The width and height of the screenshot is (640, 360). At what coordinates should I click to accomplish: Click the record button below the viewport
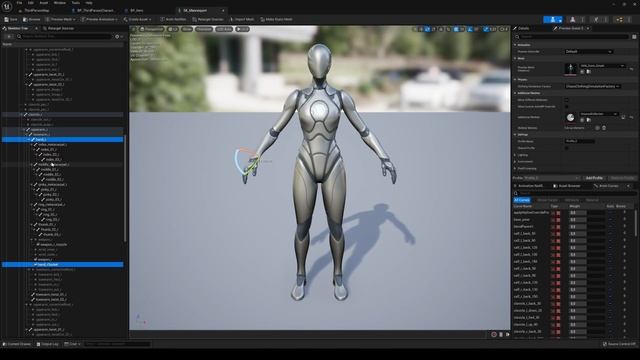(494, 335)
